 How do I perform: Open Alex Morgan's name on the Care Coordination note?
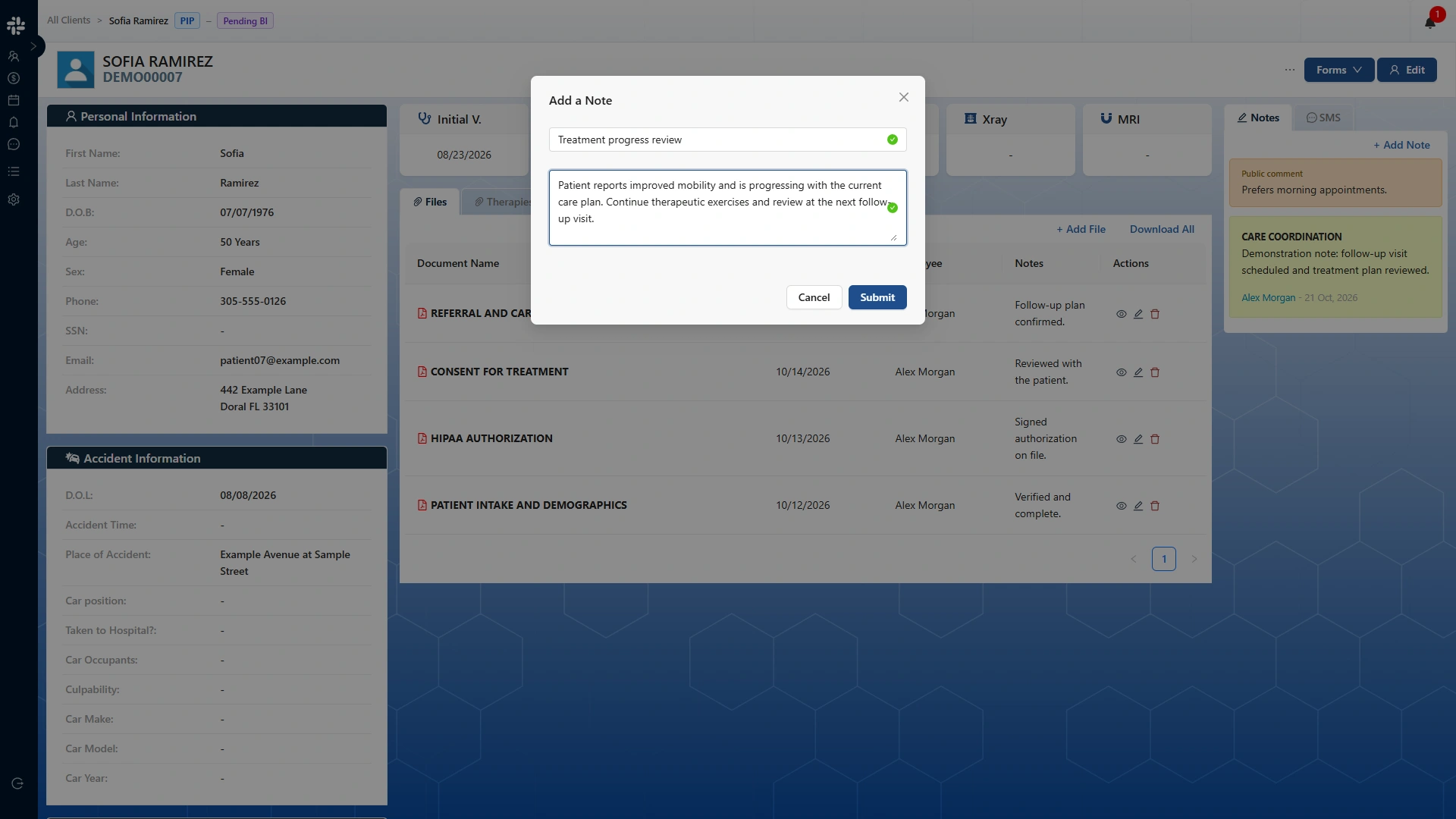[x=1268, y=298]
